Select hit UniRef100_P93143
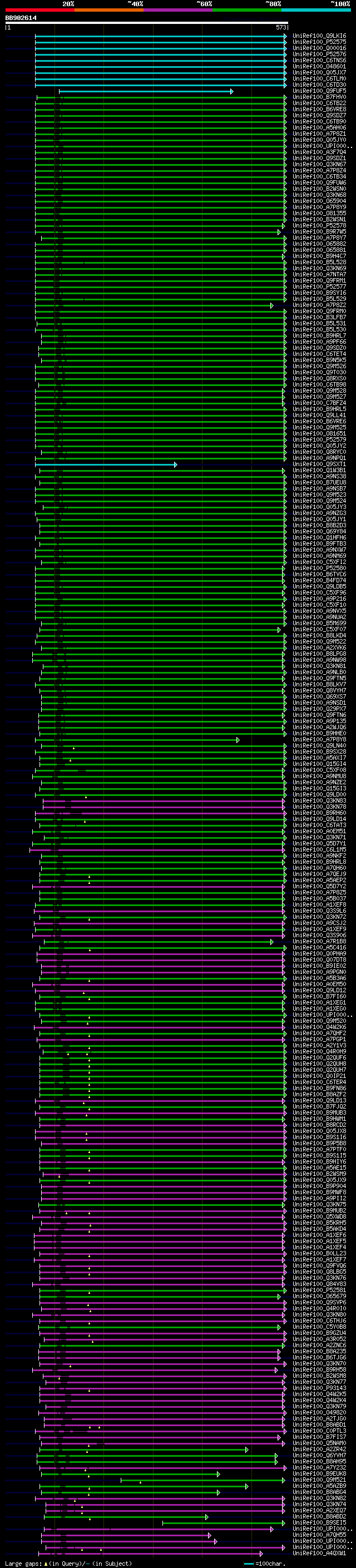Image resolution: width=356 pixels, height=1568 pixels. click(x=319, y=1388)
